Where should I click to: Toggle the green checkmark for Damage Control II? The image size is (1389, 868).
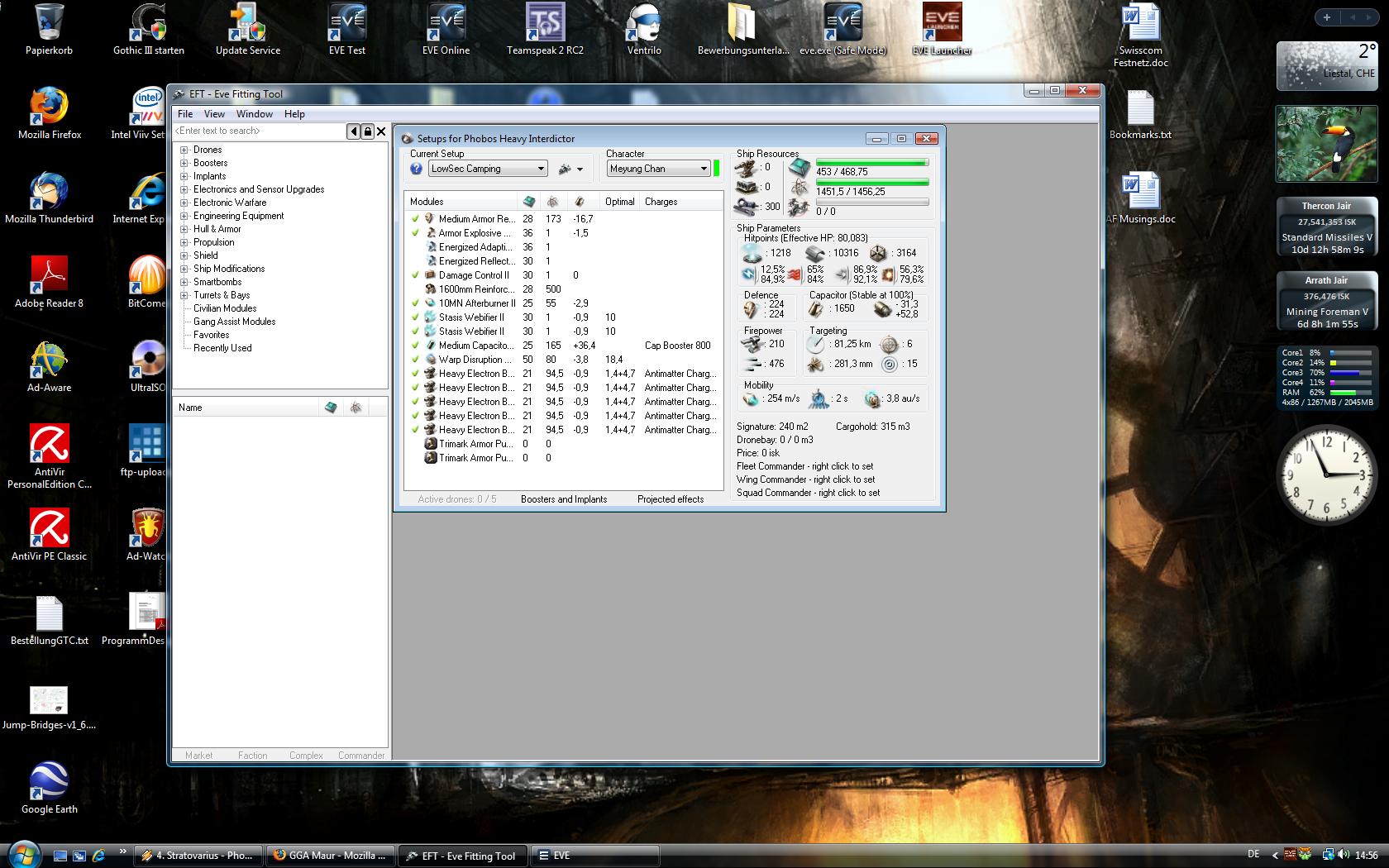tap(416, 275)
